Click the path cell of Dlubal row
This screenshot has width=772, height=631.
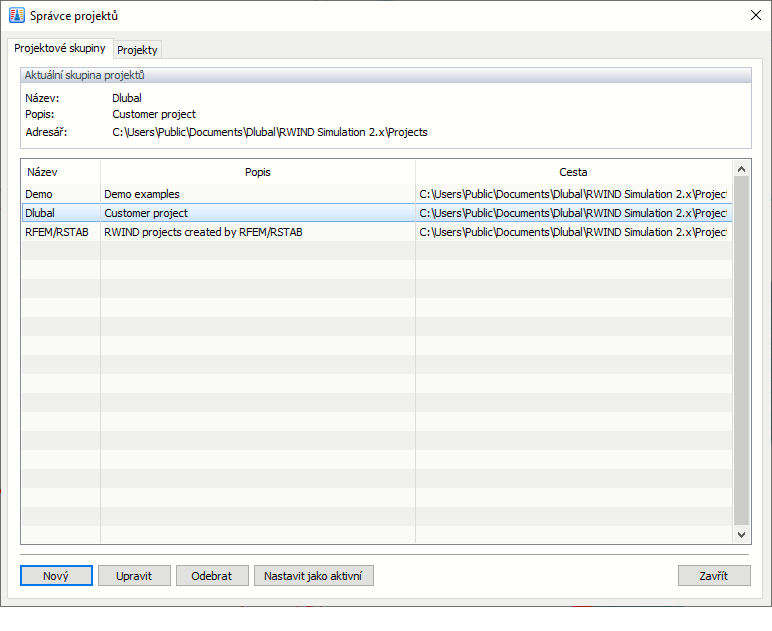574,213
